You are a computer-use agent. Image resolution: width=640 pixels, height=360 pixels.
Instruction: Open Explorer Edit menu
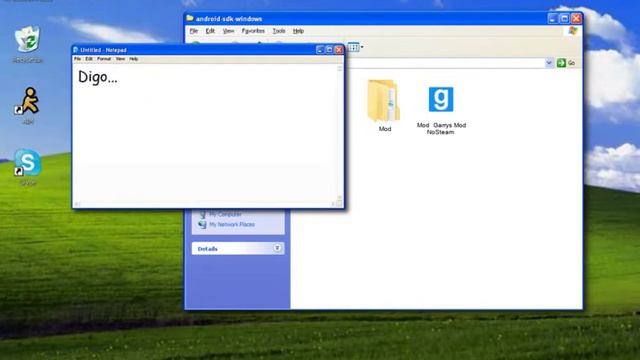coord(210,31)
